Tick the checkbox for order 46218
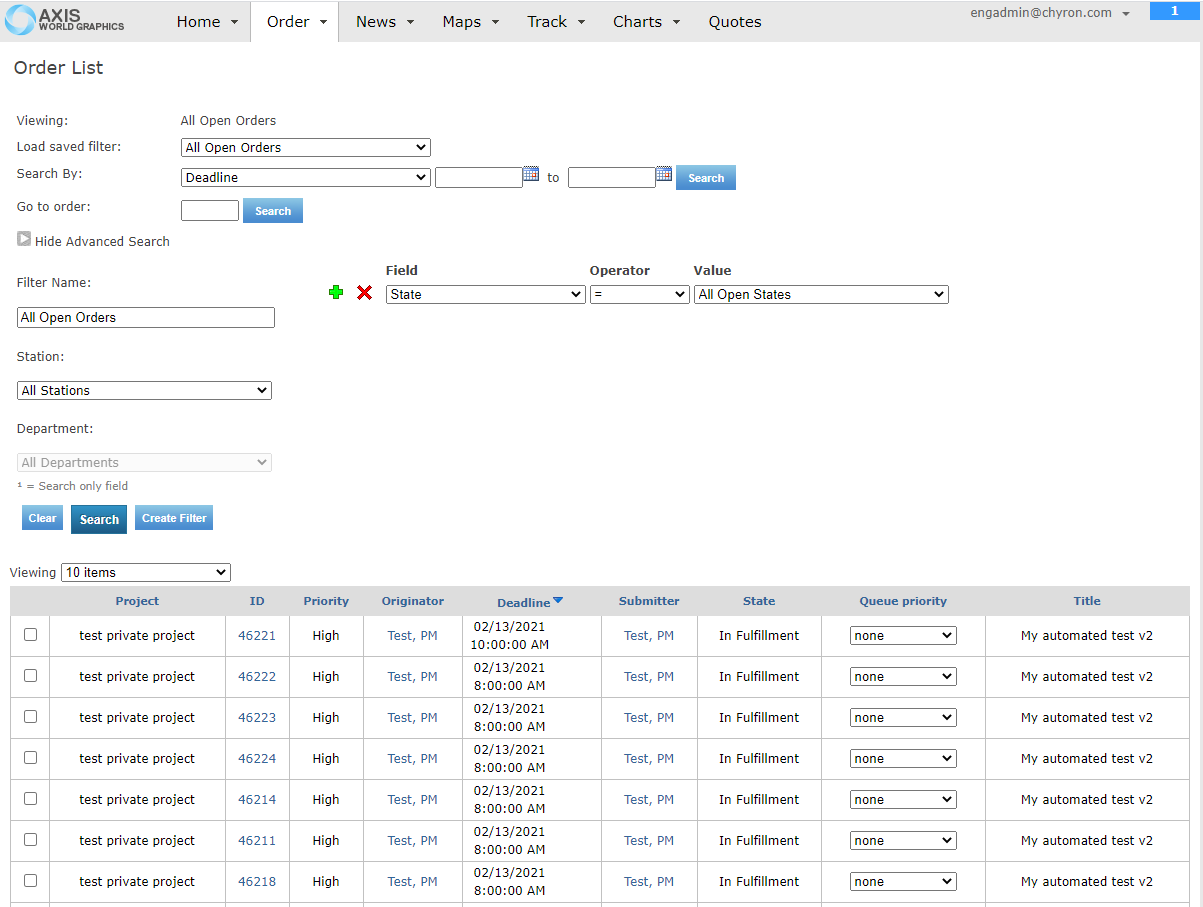 [x=30, y=881]
